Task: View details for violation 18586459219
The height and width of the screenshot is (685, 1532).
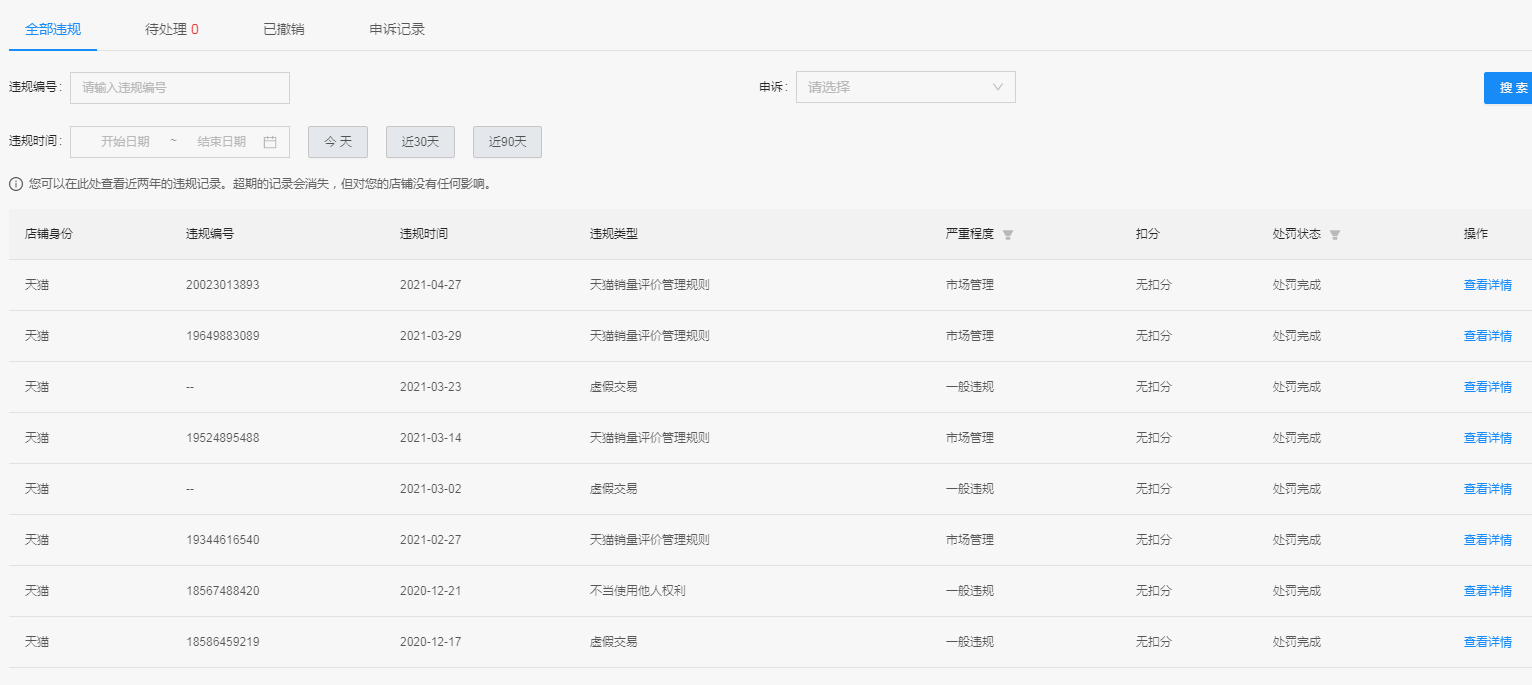Action: [x=1488, y=642]
